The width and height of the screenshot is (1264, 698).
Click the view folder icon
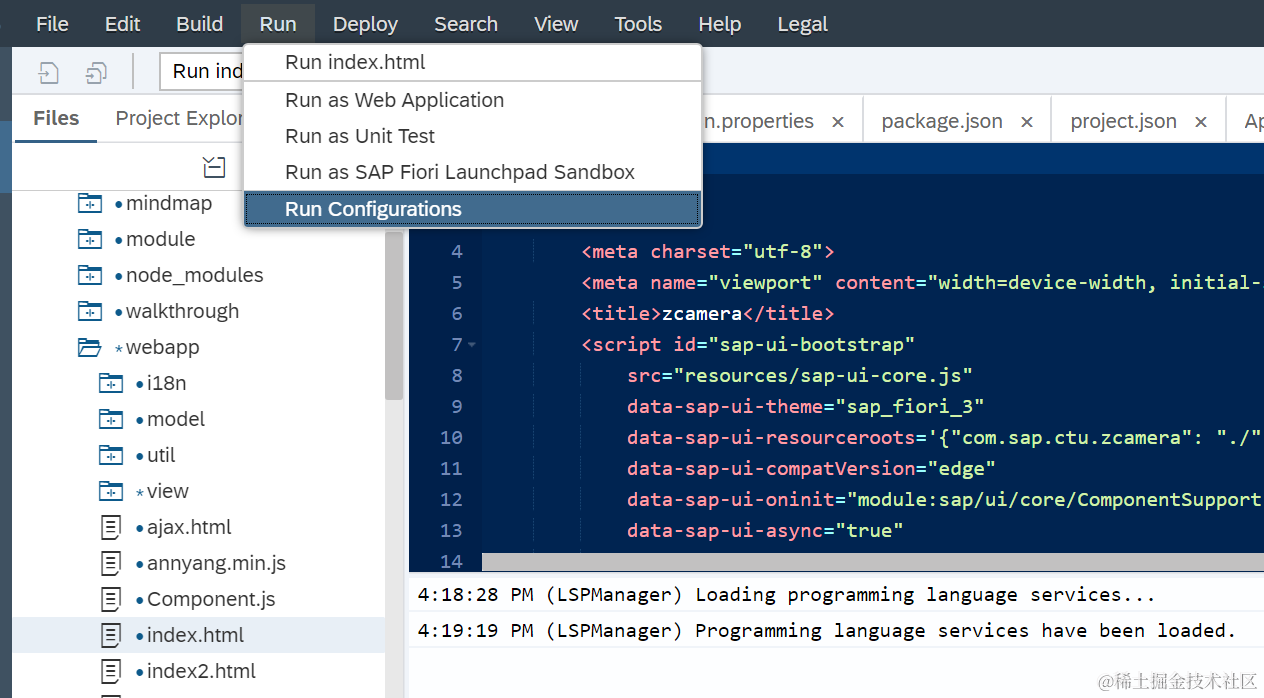[x=111, y=491]
